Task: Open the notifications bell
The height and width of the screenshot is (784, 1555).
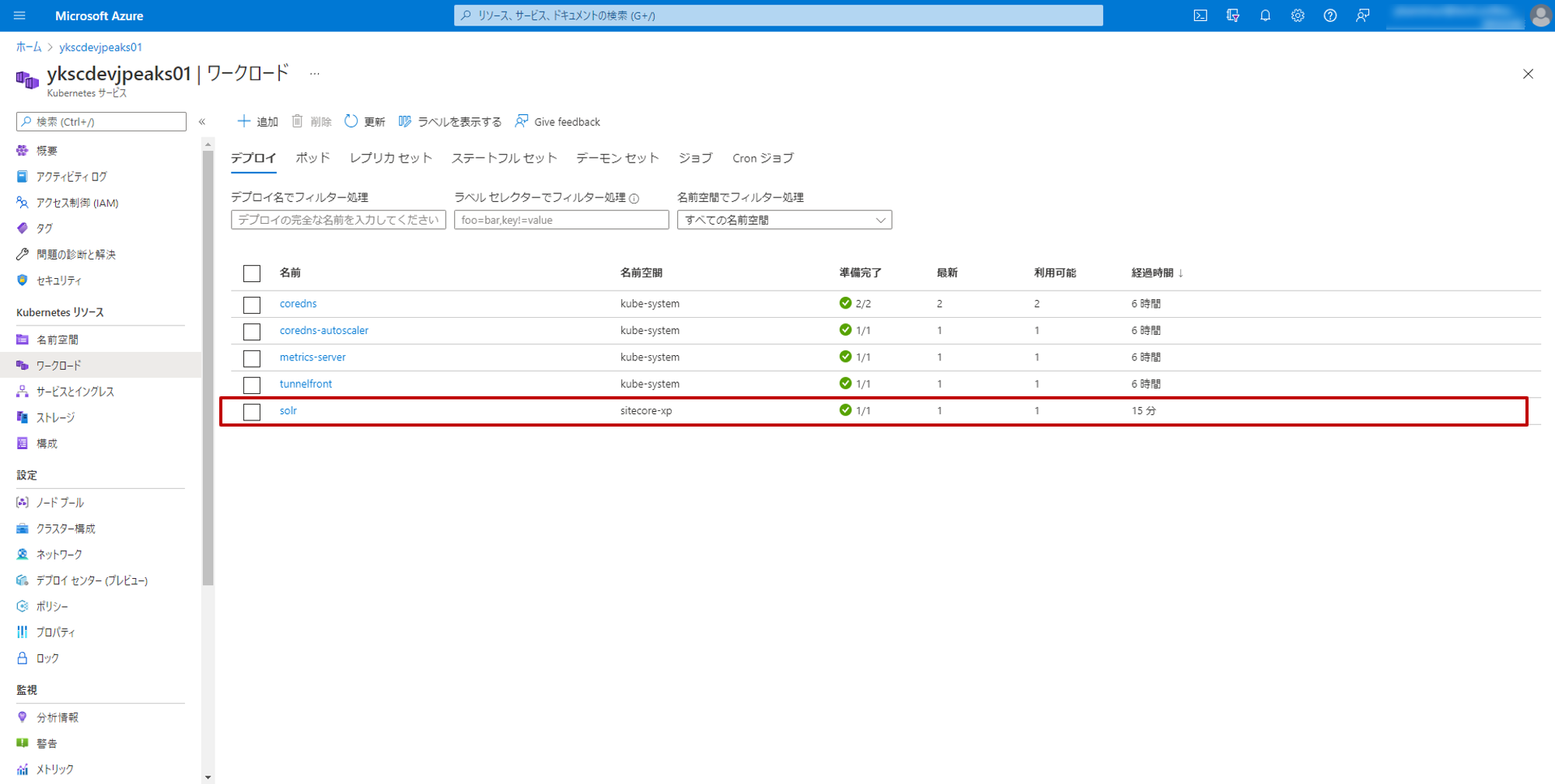Action: (1265, 16)
